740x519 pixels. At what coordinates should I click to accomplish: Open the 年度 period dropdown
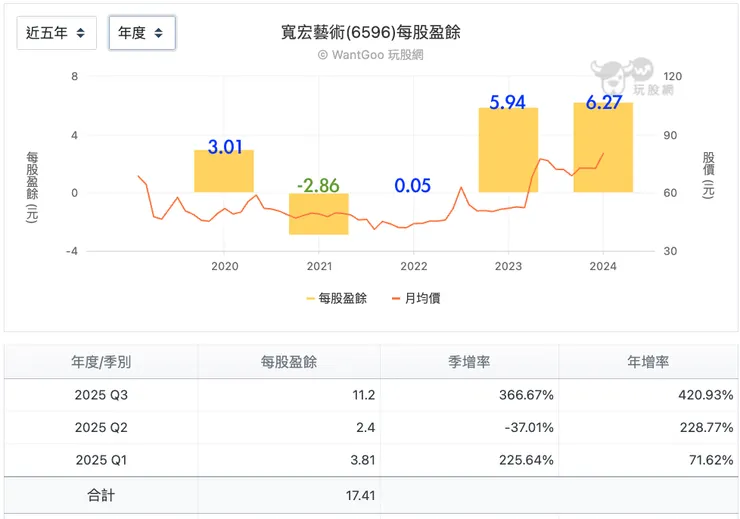click(x=141, y=33)
